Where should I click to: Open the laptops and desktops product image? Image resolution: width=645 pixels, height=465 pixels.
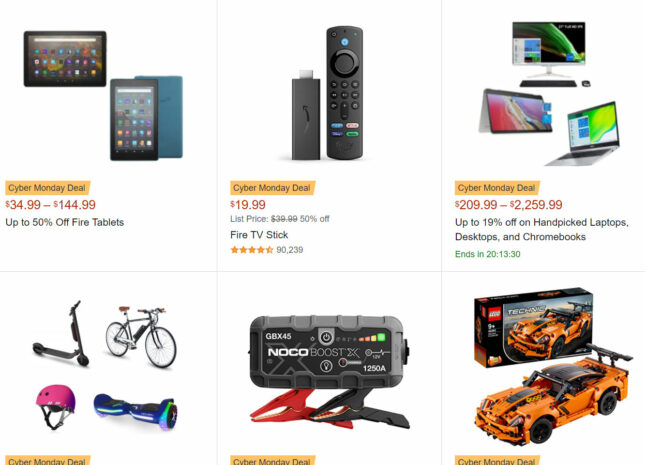coord(550,94)
